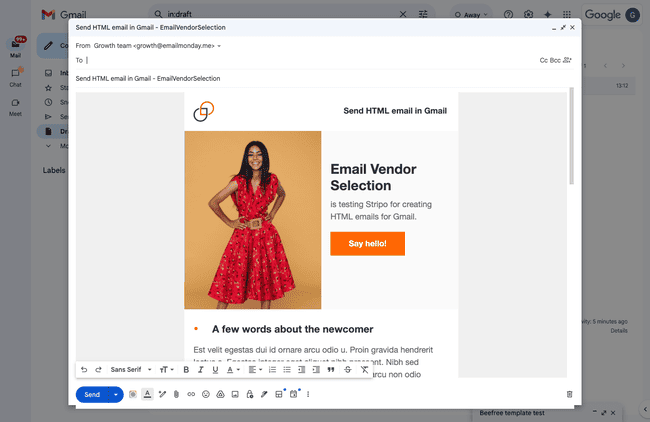Open the text size dropdown
This screenshot has height=422, width=650.
pos(166,369)
